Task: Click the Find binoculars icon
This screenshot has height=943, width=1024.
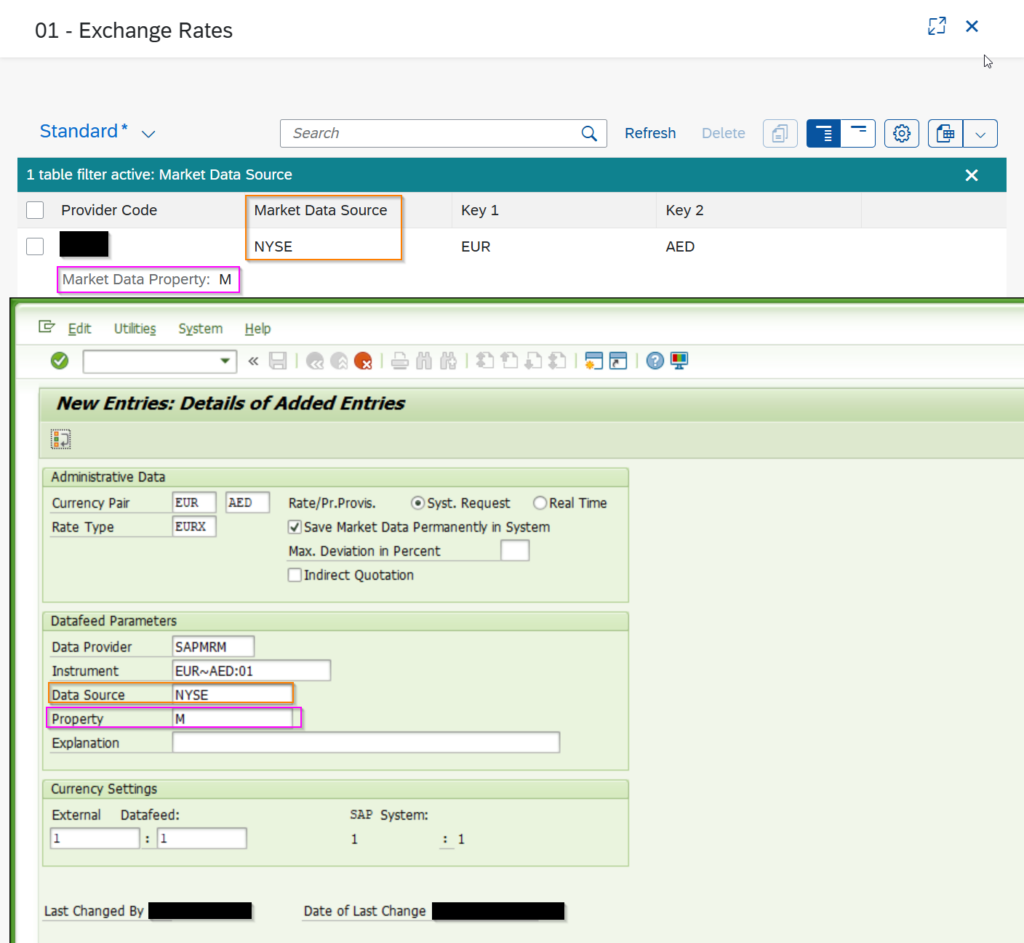Action: [x=424, y=360]
